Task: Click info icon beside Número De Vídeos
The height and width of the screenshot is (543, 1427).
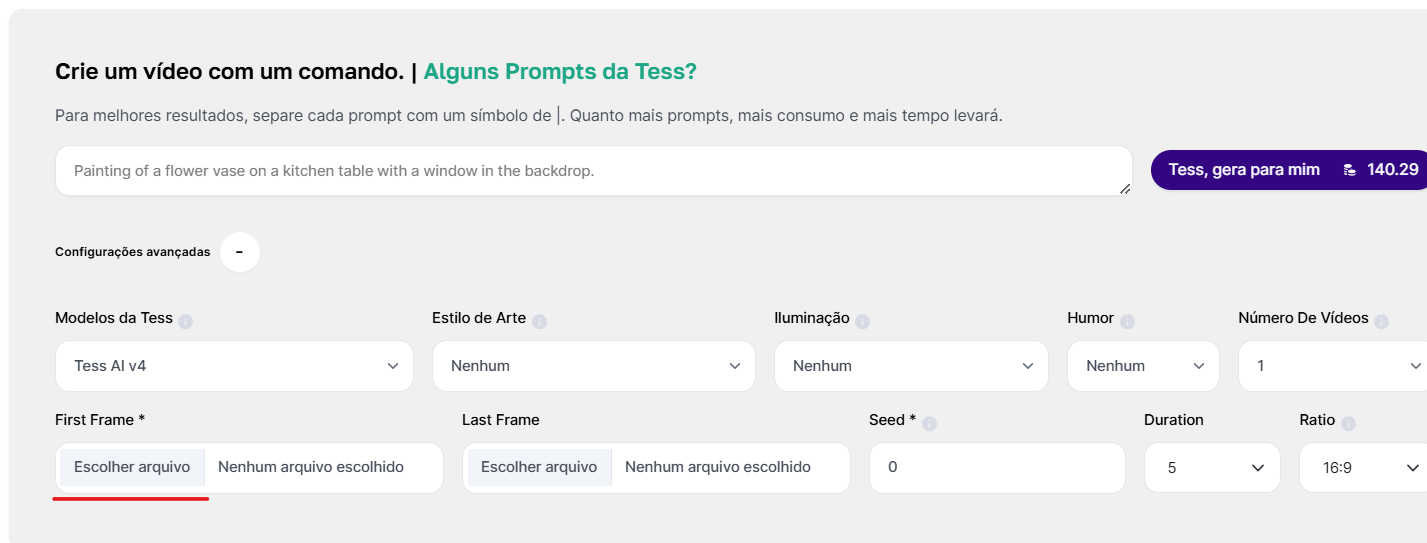Action: coord(1381,322)
